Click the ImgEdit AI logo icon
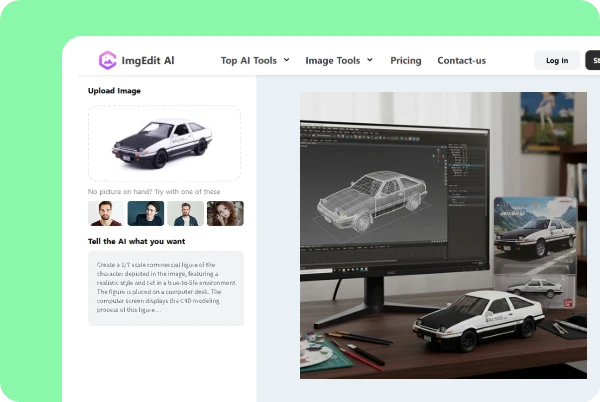600x402 pixels. (108, 60)
